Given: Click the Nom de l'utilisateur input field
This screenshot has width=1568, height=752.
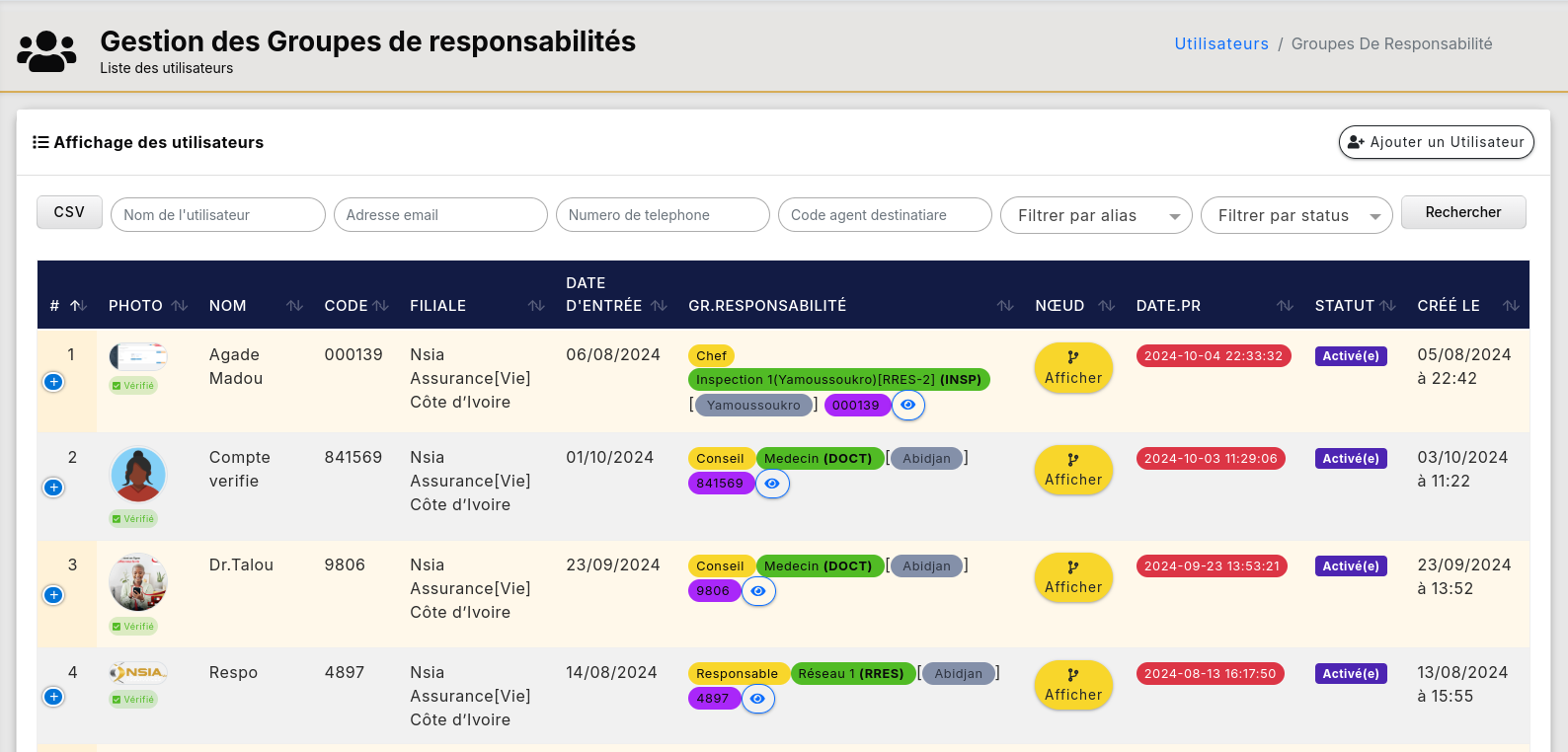Looking at the screenshot, I should (x=218, y=215).
